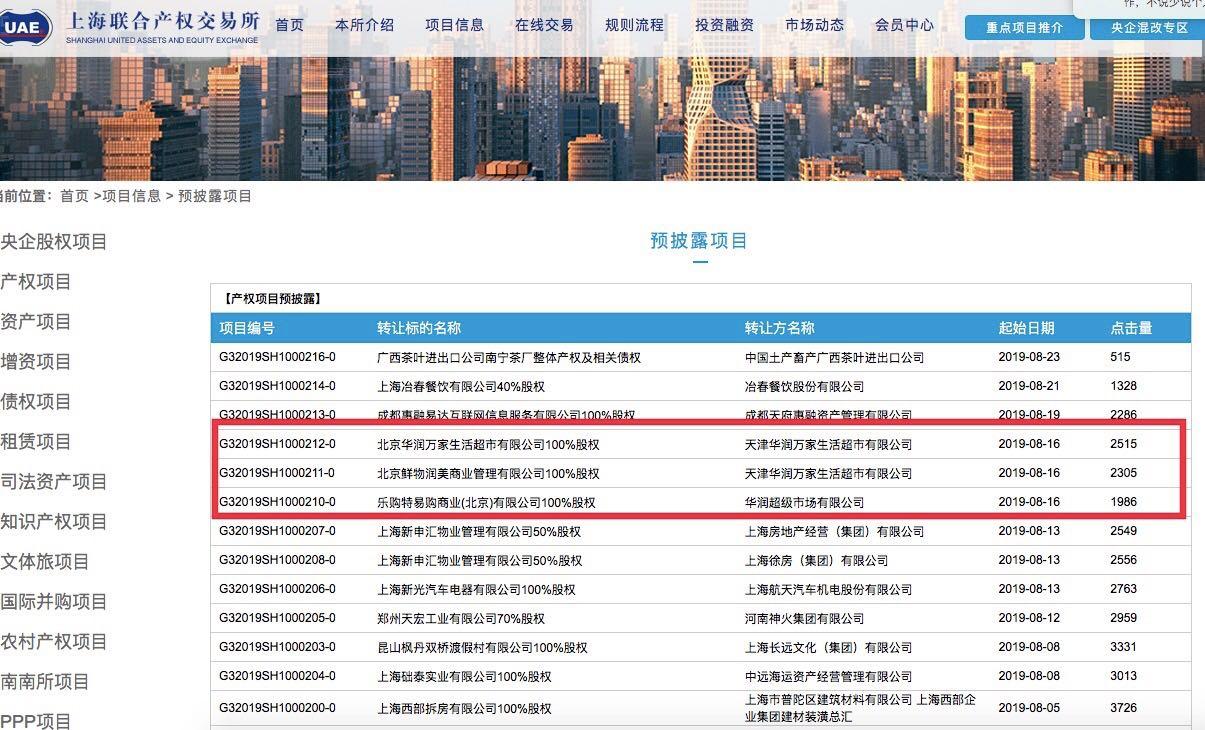Screen dimensions: 1205x730
Task: Click the 重点项目推介 button
Action: pyautogui.click(x=1025, y=28)
